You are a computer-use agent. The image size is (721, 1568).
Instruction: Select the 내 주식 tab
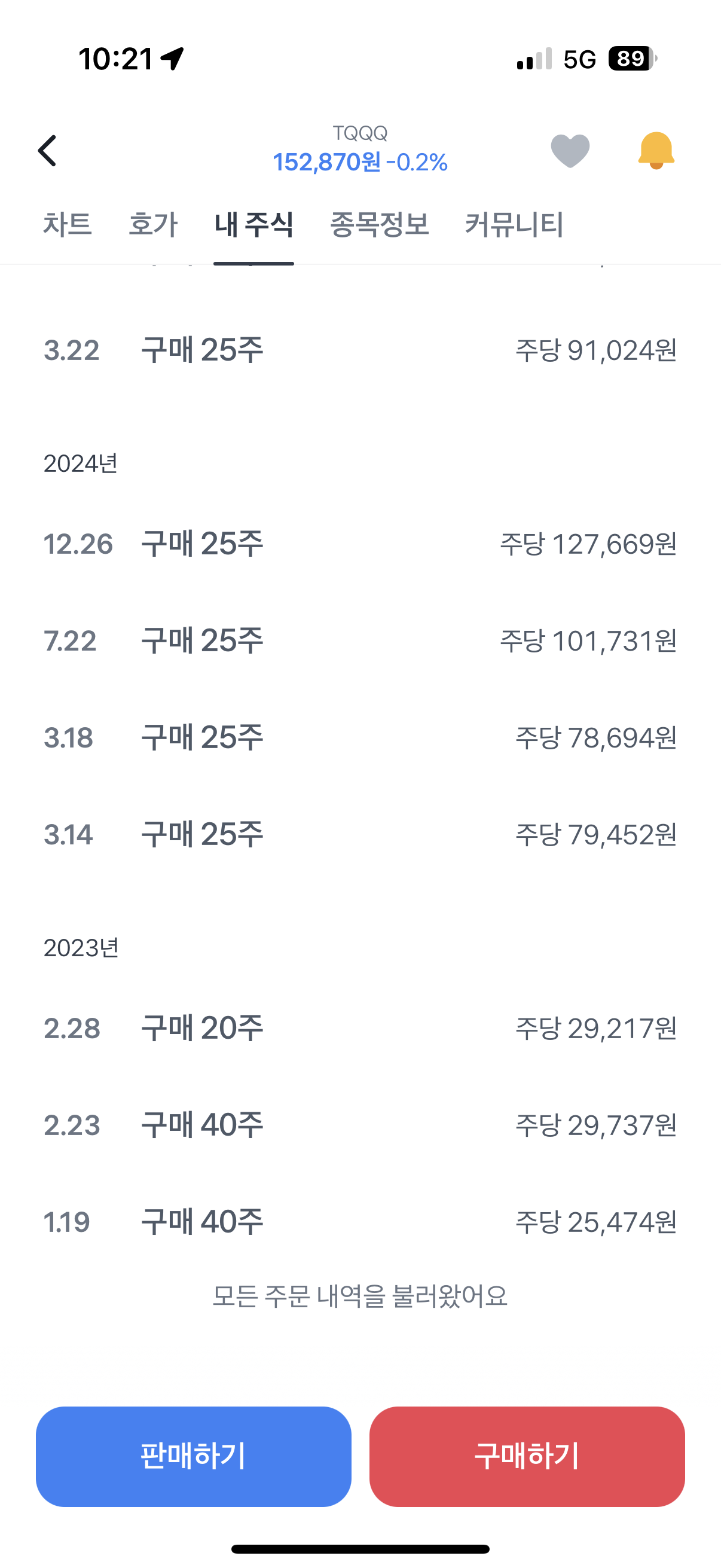tap(253, 225)
